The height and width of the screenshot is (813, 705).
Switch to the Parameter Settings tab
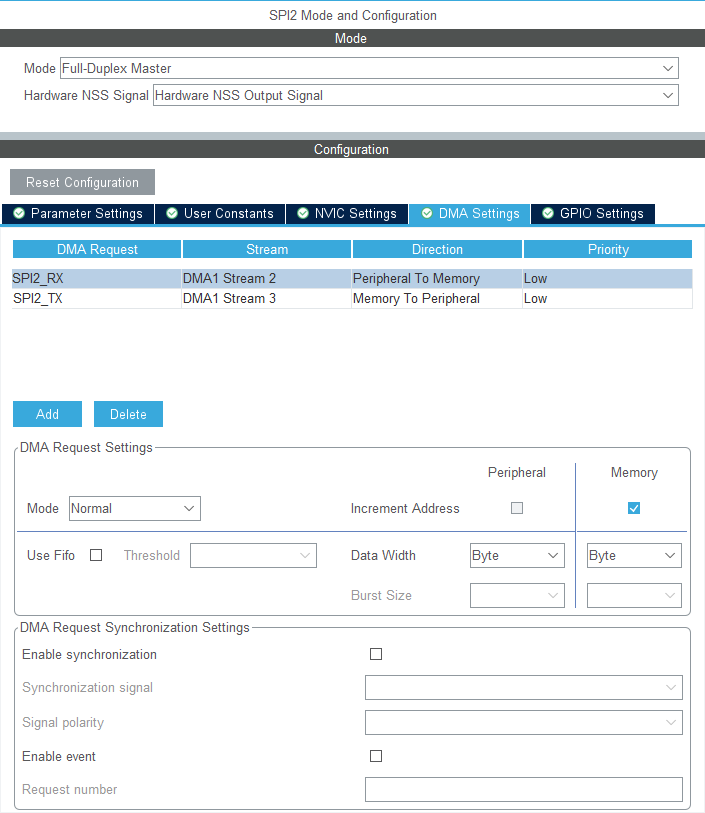point(78,214)
